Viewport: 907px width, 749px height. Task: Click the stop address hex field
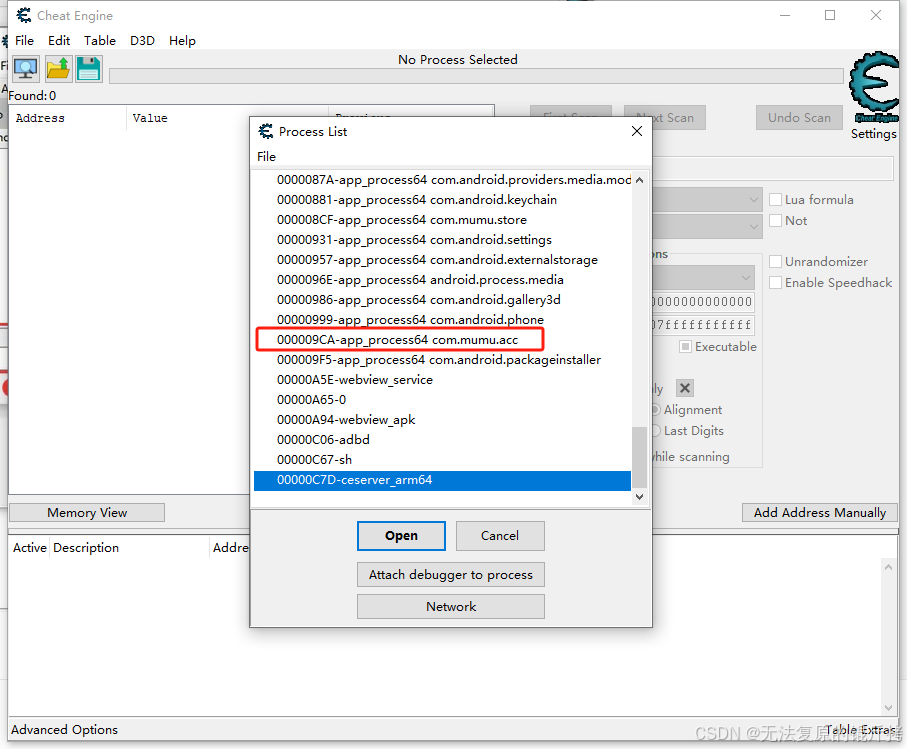(703, 325)
